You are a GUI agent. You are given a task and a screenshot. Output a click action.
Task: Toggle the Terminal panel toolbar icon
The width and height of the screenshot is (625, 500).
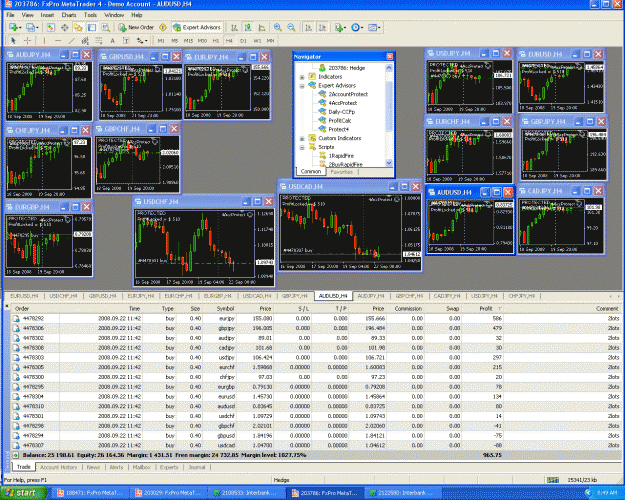click(92, 28)
